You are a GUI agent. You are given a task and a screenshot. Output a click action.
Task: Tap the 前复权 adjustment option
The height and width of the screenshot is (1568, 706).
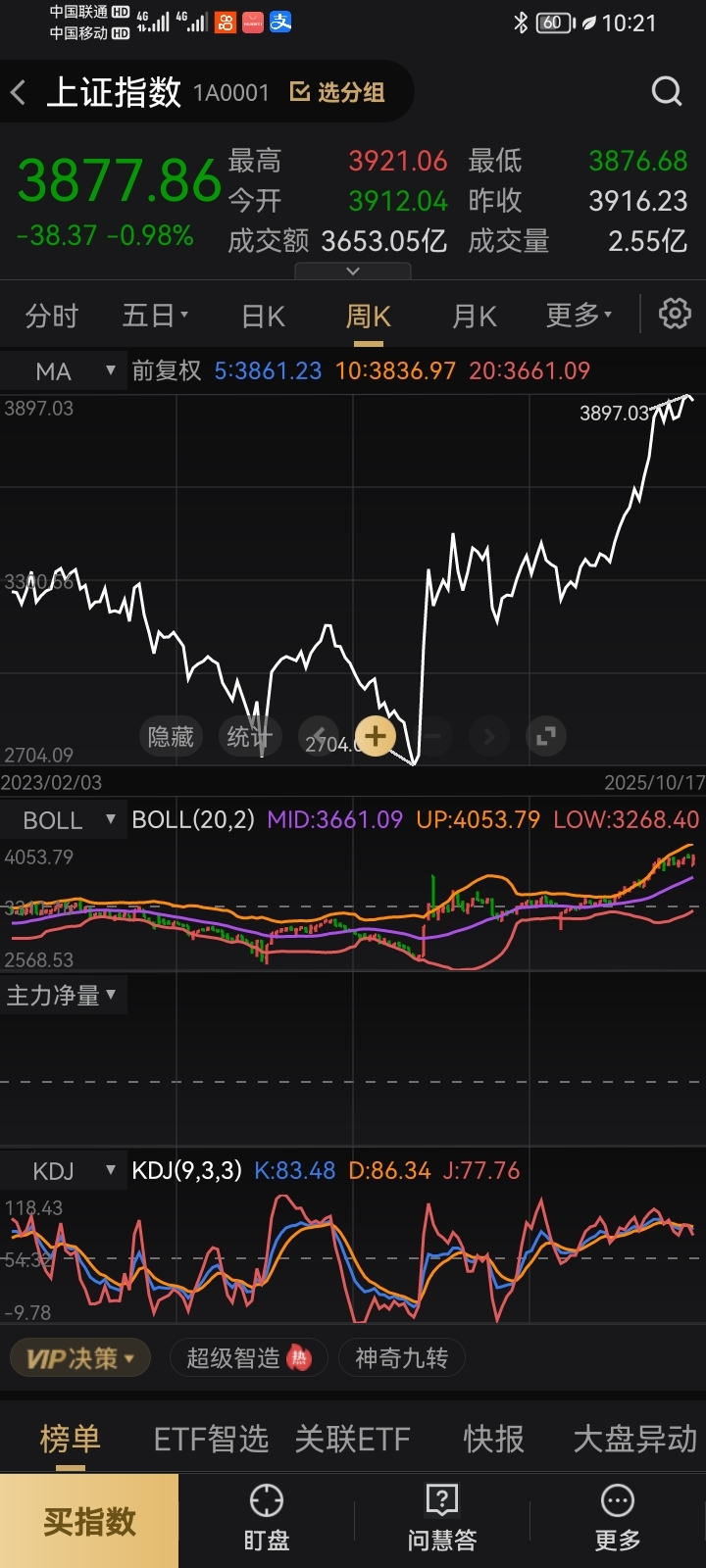pyautogui.click(x=167, y=370)
